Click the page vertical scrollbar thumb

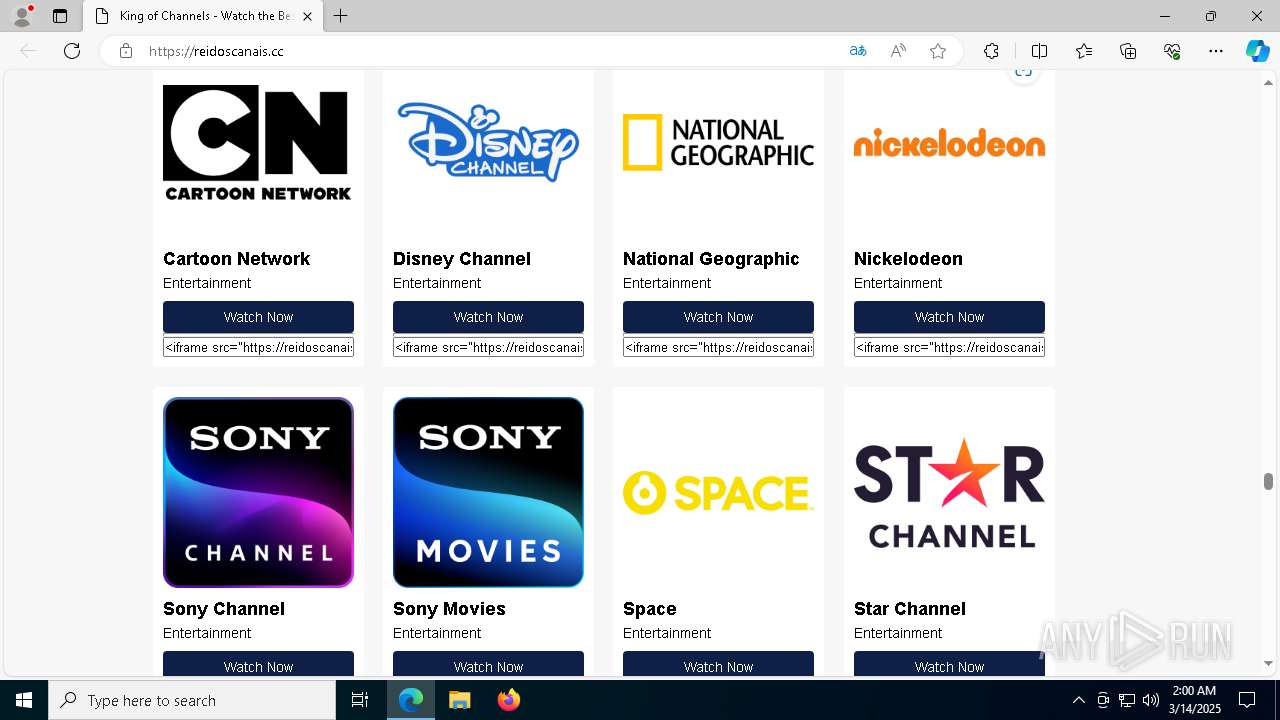1268,481
